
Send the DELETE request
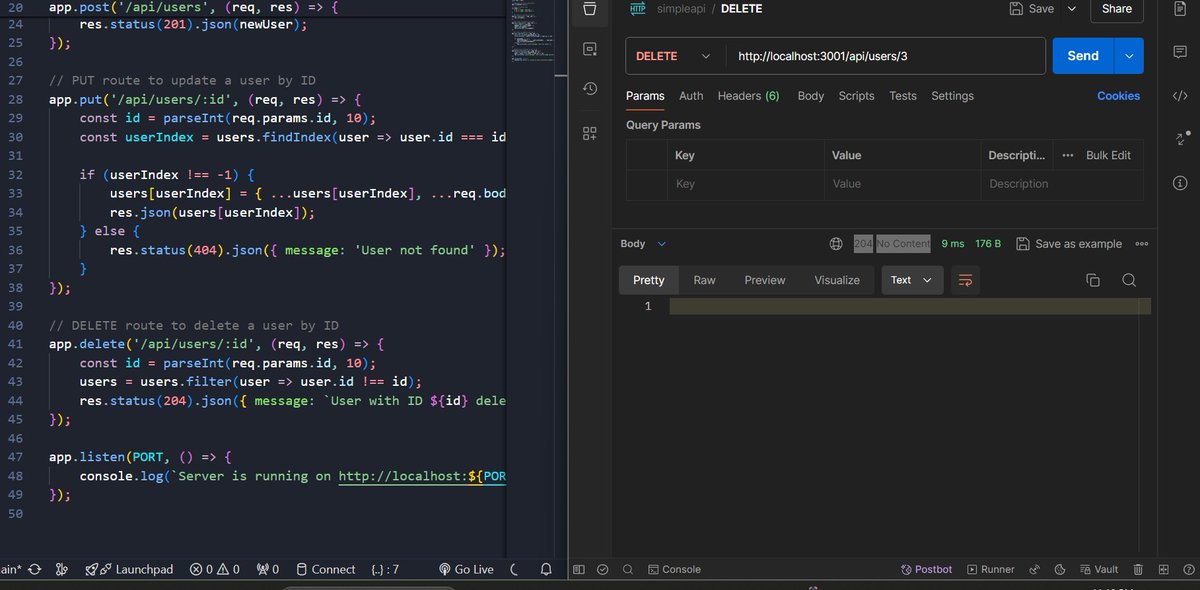(1084, 56)
